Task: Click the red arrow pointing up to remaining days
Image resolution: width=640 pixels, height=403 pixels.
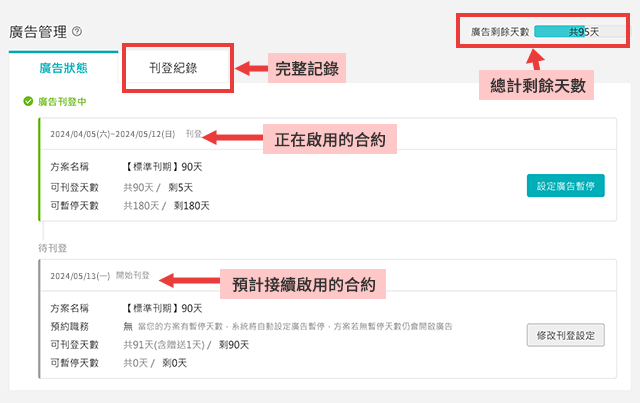Action: coord(536,60)
